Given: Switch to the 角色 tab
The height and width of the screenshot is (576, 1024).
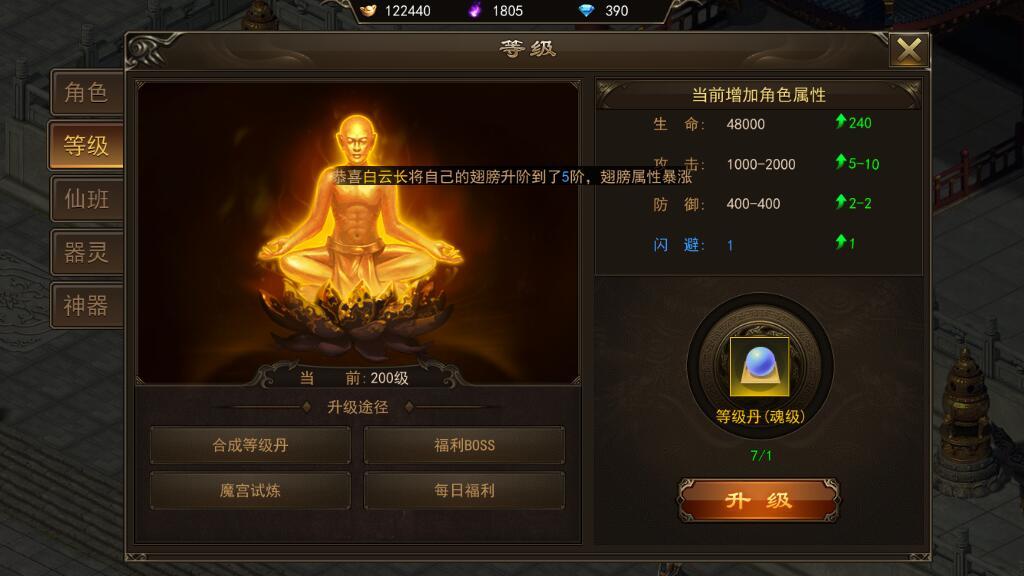Looking at the screenshot, I should [x=86, y=93].
